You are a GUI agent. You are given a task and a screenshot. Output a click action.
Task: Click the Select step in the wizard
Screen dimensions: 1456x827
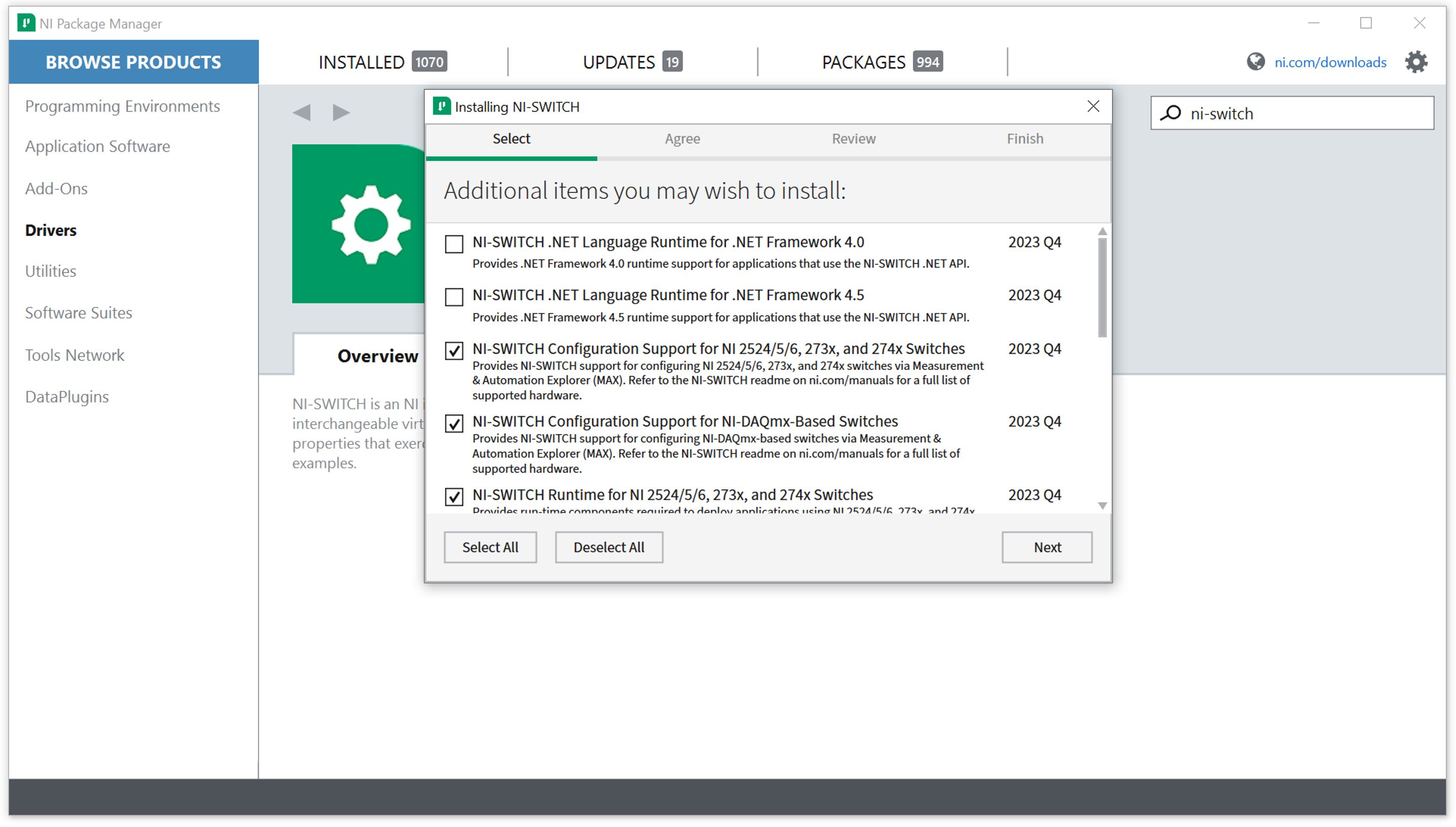pos(511,139)
